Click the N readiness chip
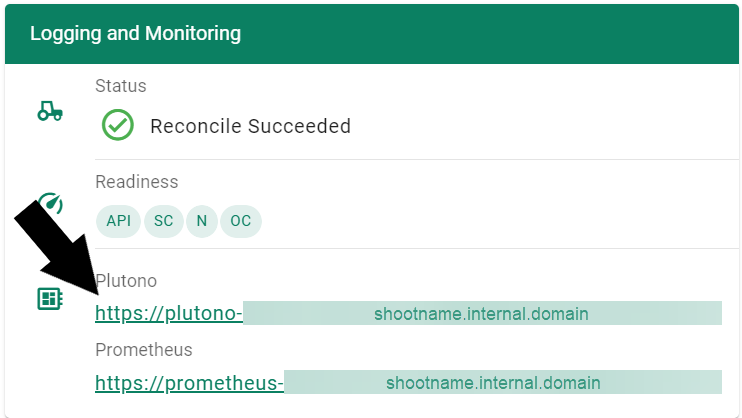 coord(201,221)
